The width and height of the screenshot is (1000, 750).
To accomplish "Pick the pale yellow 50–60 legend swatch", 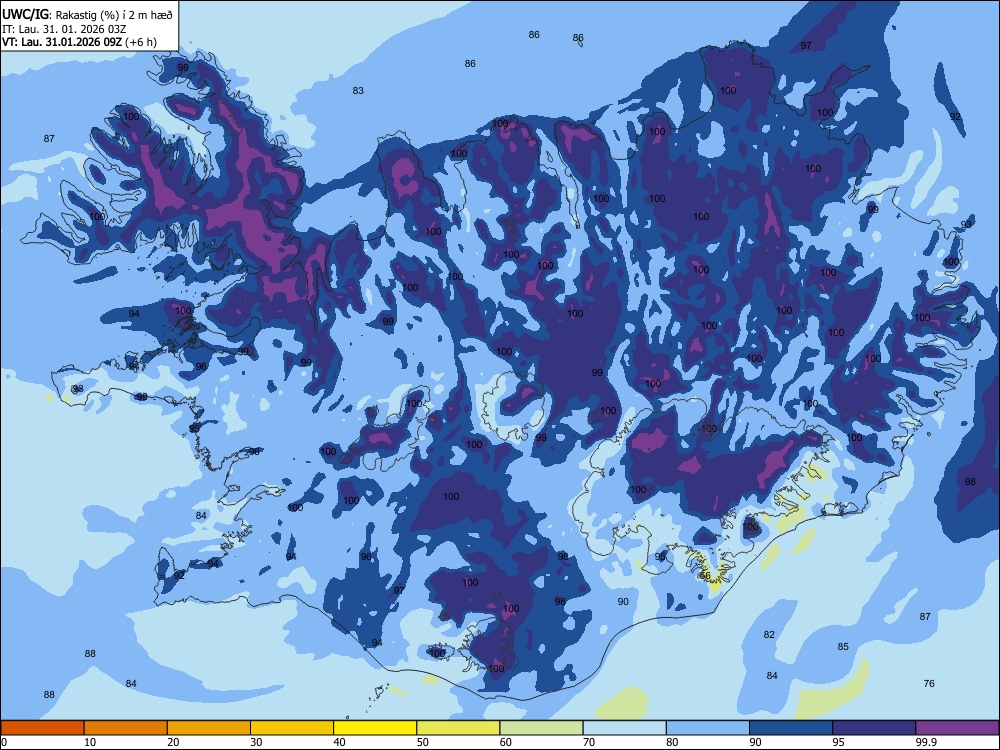I will click(x=458, y=728).
